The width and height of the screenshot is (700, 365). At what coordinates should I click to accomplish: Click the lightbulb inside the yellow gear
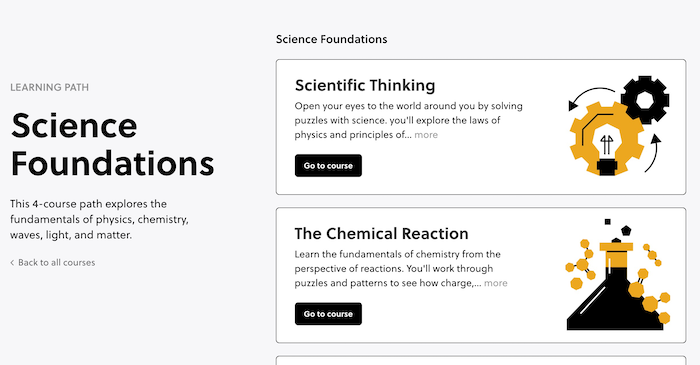607,149
